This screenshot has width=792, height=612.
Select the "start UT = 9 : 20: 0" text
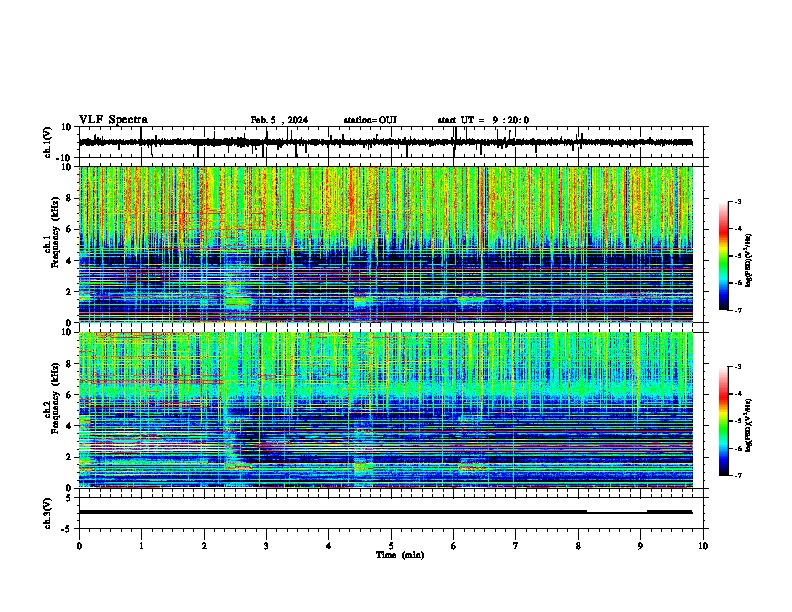tap(483, 120)
